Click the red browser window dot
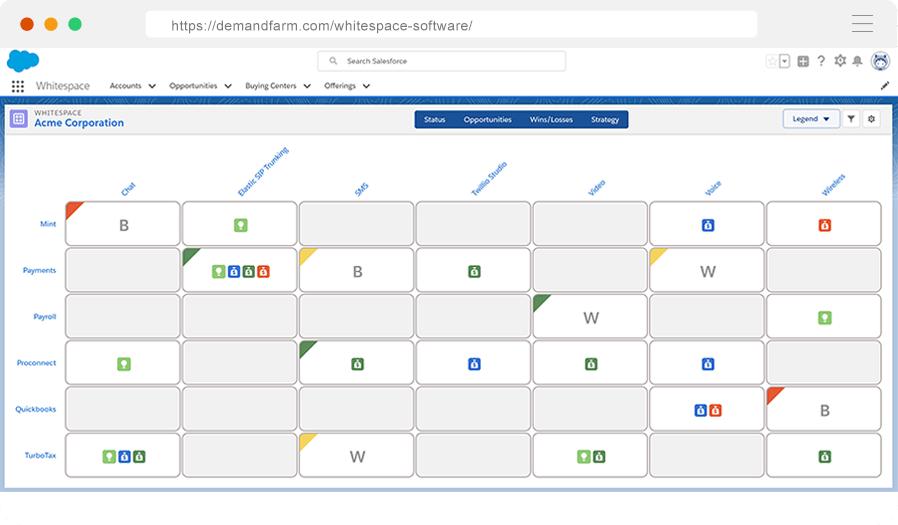 [x=27, y=24]
